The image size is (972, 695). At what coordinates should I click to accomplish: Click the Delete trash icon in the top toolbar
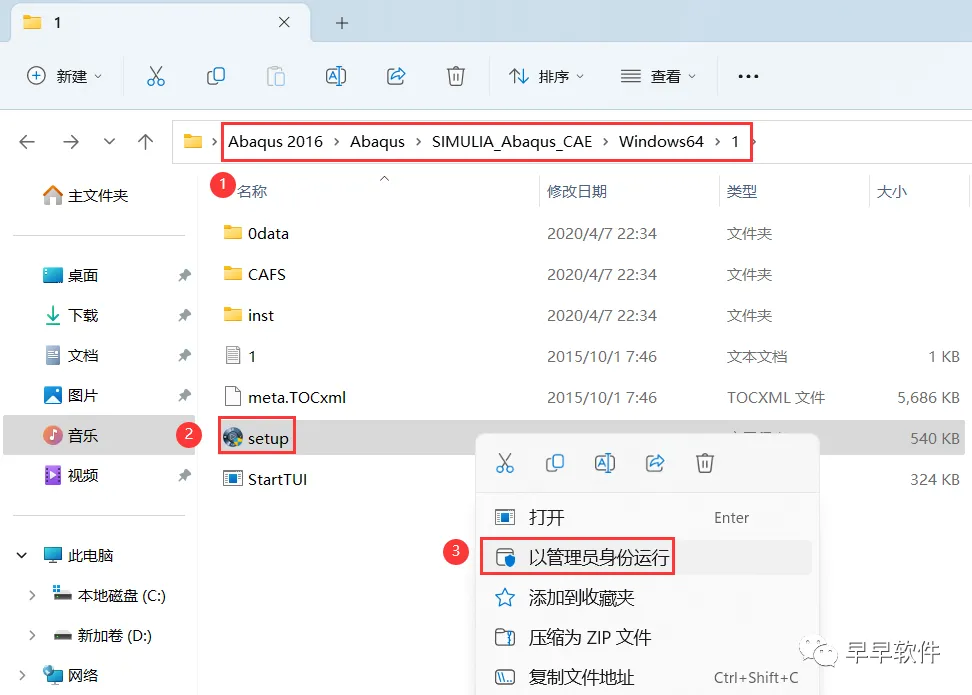pyautogui.click(x=456, y=76)
